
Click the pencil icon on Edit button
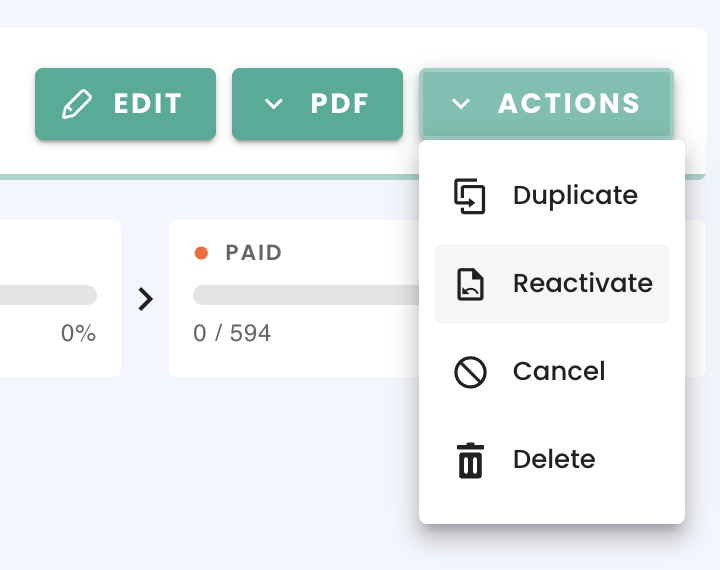(77, 104)
